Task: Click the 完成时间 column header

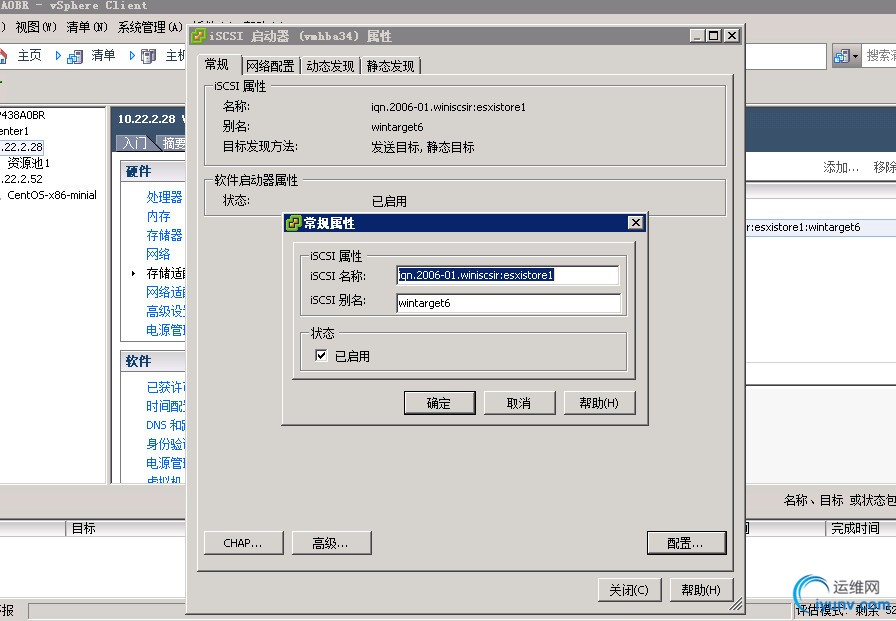Action: [x=855, y=528]
